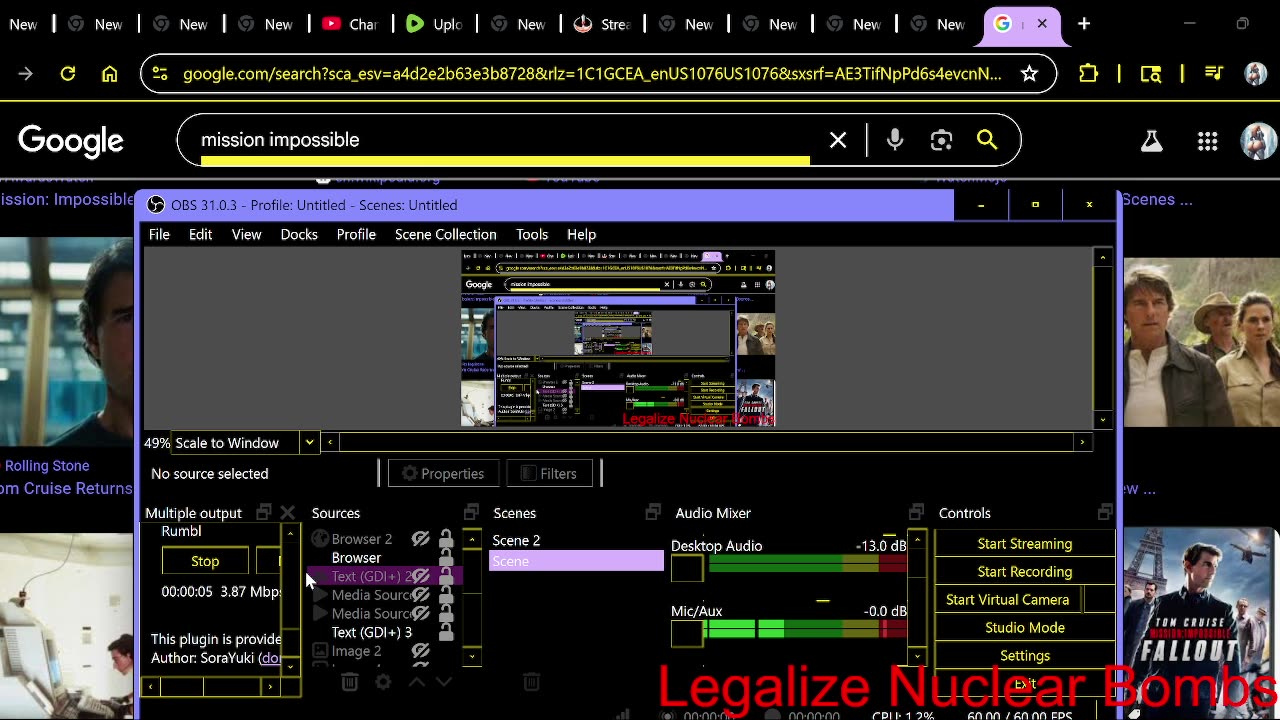Float the Controls dock
This screenshot has width=1280, height=720.
point(1104,512)
